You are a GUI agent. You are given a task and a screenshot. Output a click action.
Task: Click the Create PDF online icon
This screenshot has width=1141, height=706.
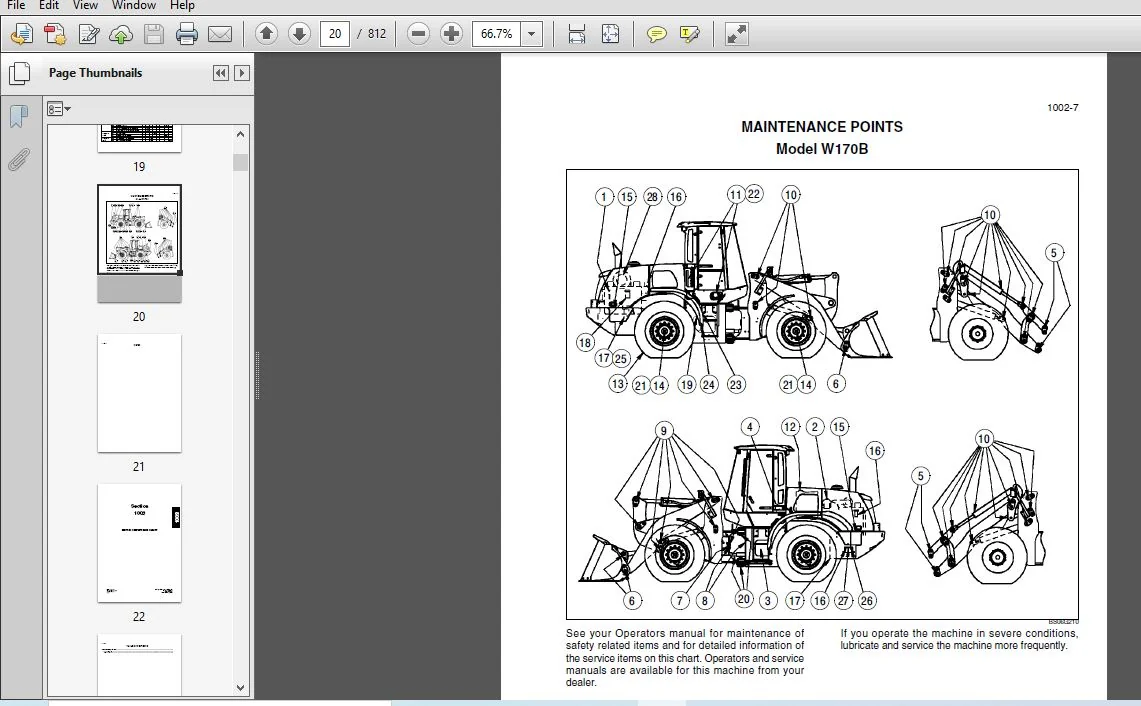tap(21, 33)
